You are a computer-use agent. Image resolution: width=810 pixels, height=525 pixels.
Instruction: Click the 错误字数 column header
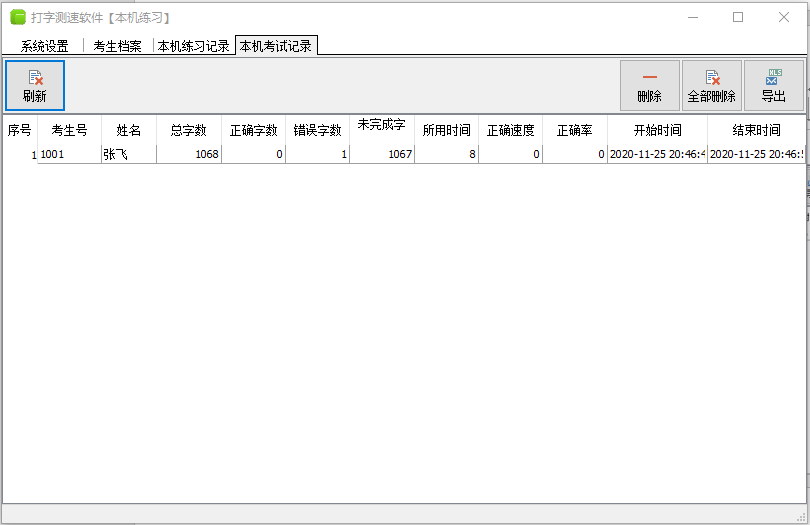pos(317,130)
